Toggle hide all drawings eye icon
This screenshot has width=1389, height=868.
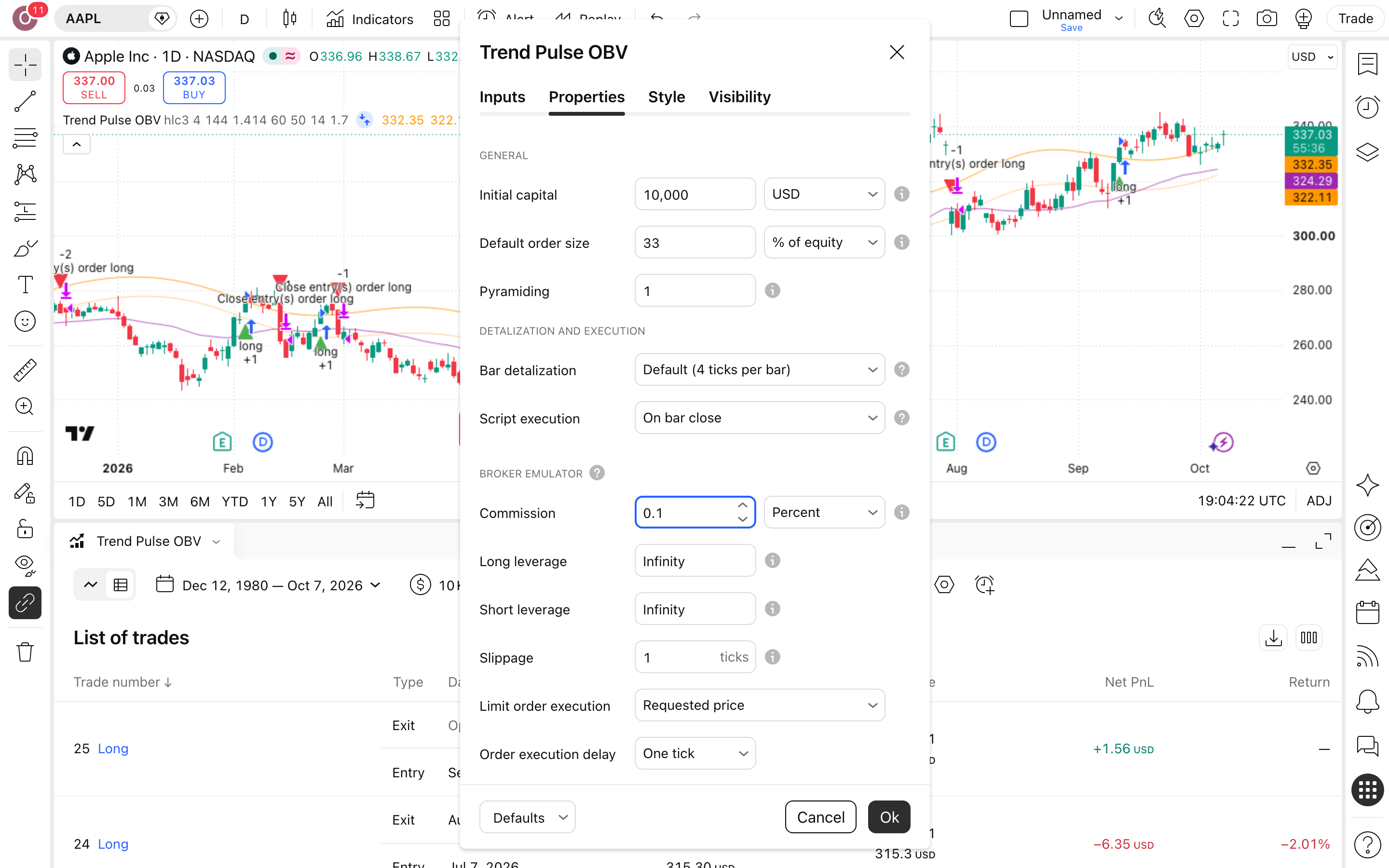pos(25,566)
